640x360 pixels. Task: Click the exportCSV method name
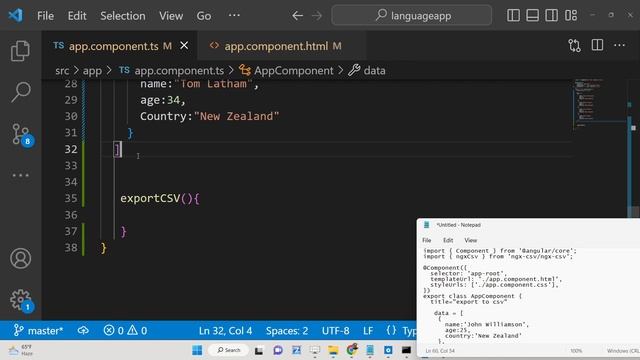(x=150, y=198)
